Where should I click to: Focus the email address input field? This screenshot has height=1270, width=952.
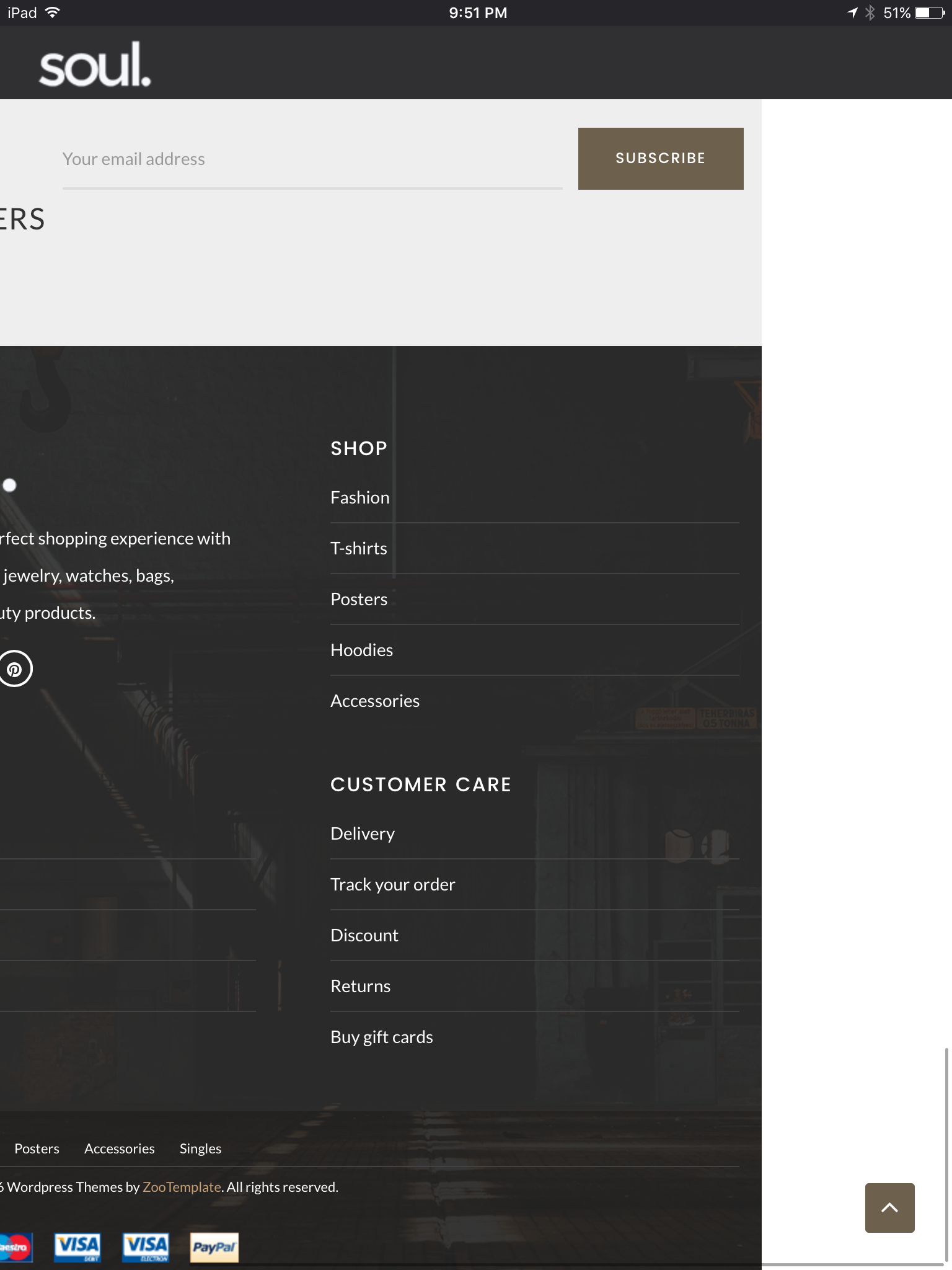(312, 159)
